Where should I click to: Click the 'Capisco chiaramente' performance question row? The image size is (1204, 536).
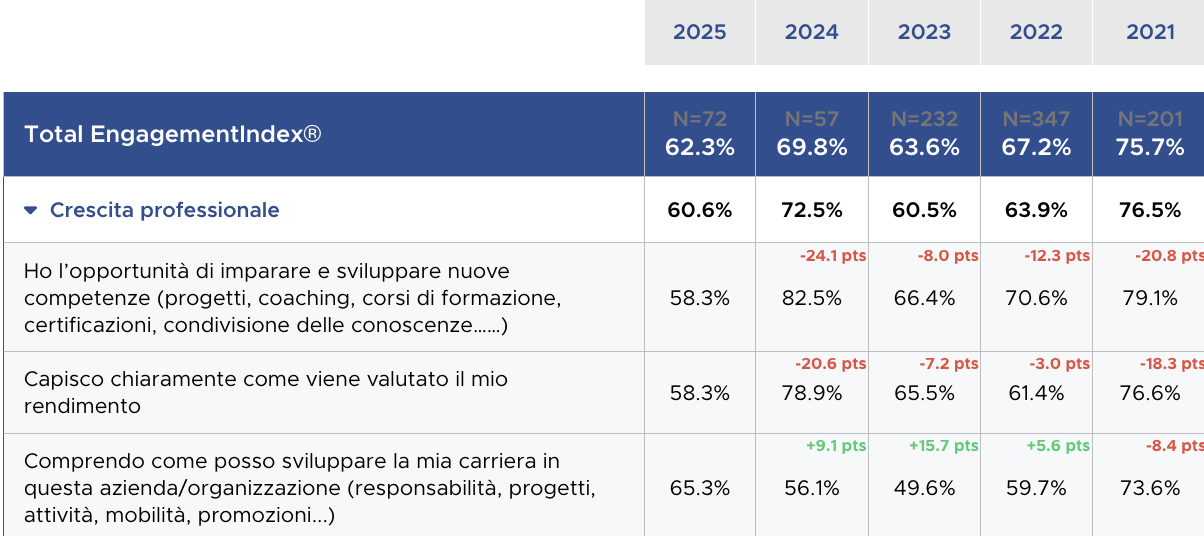coord(266,392)
